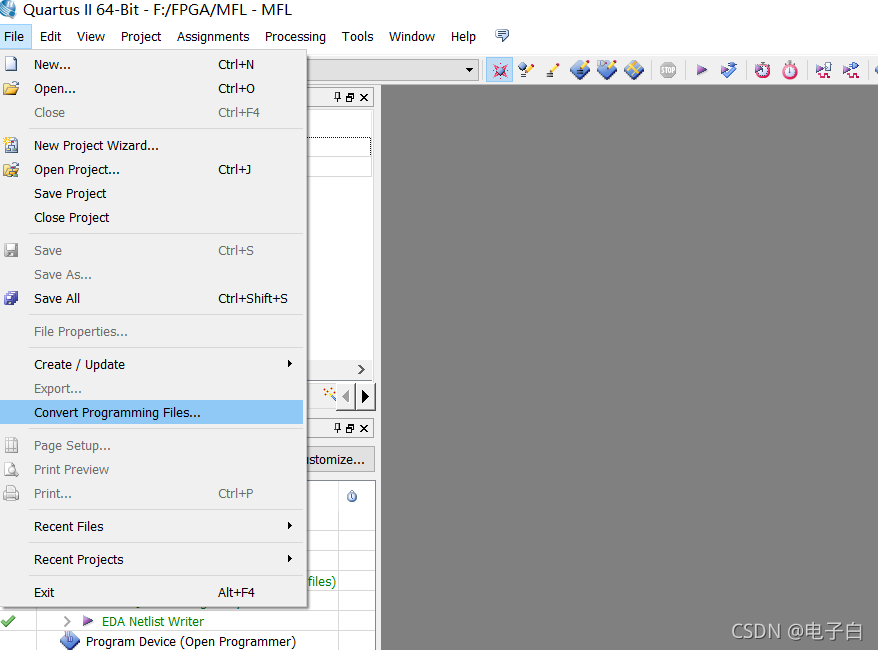Viewport: 878px width, 650px height.
Task: Click the Gate Level Simulation toolbar icon
Action: 851,70
